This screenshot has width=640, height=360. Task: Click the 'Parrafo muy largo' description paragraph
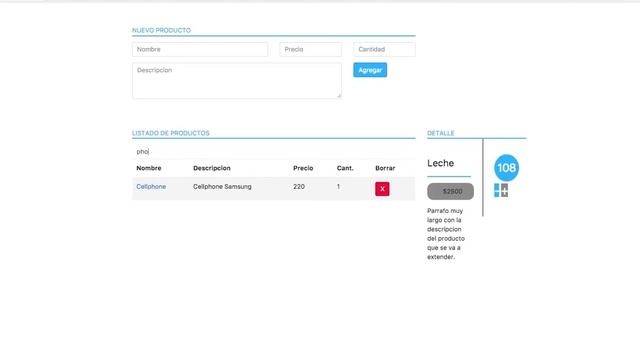[x=446, y=234]
